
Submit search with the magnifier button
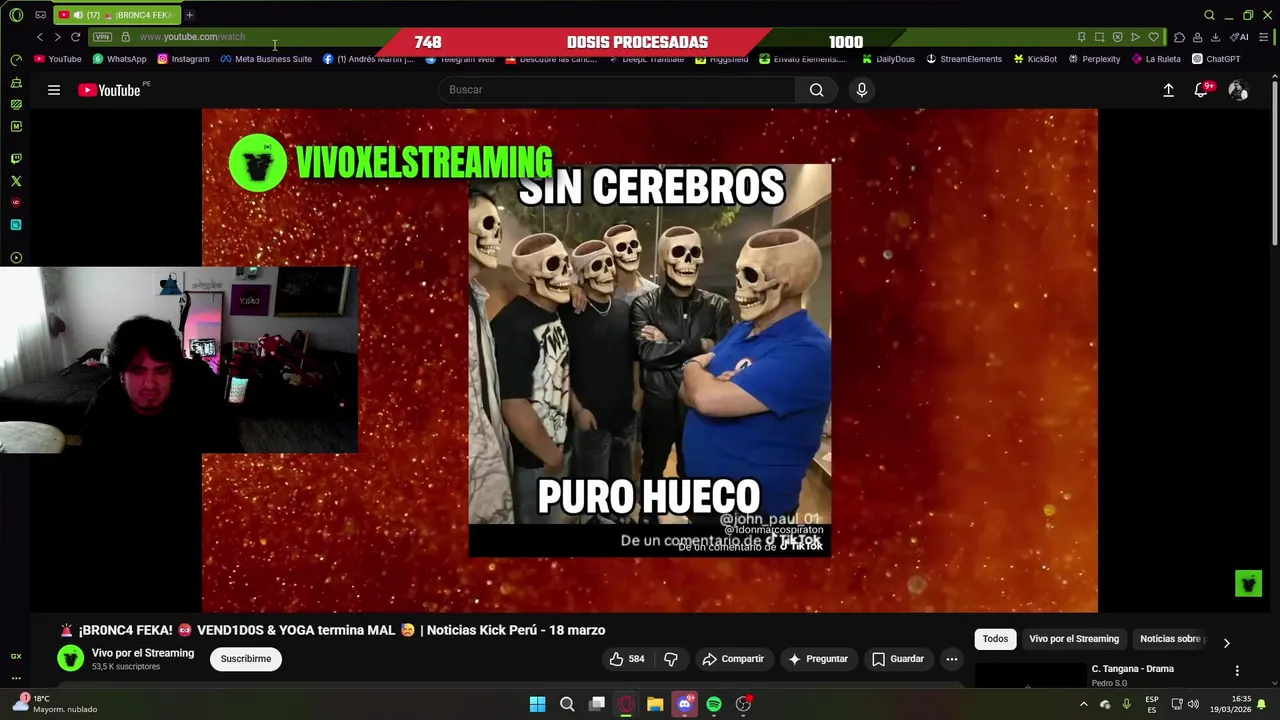pyautogui.click(x=817, y=90)
